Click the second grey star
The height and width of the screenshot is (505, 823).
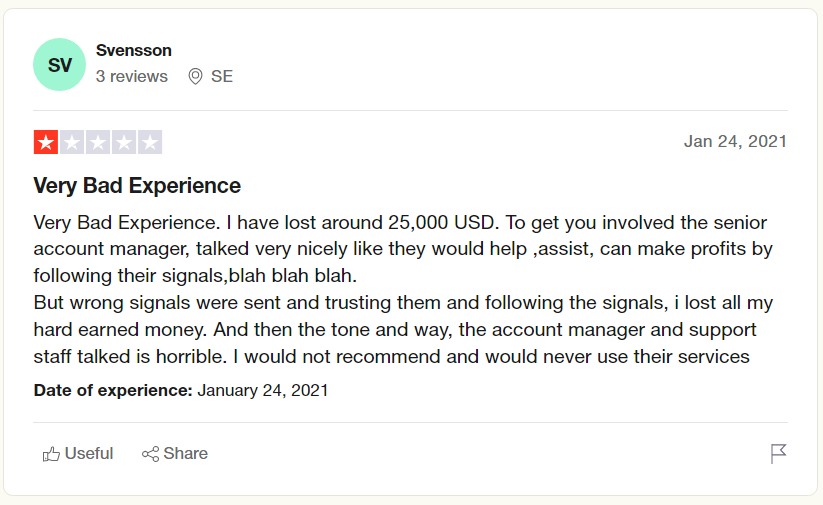72,142
